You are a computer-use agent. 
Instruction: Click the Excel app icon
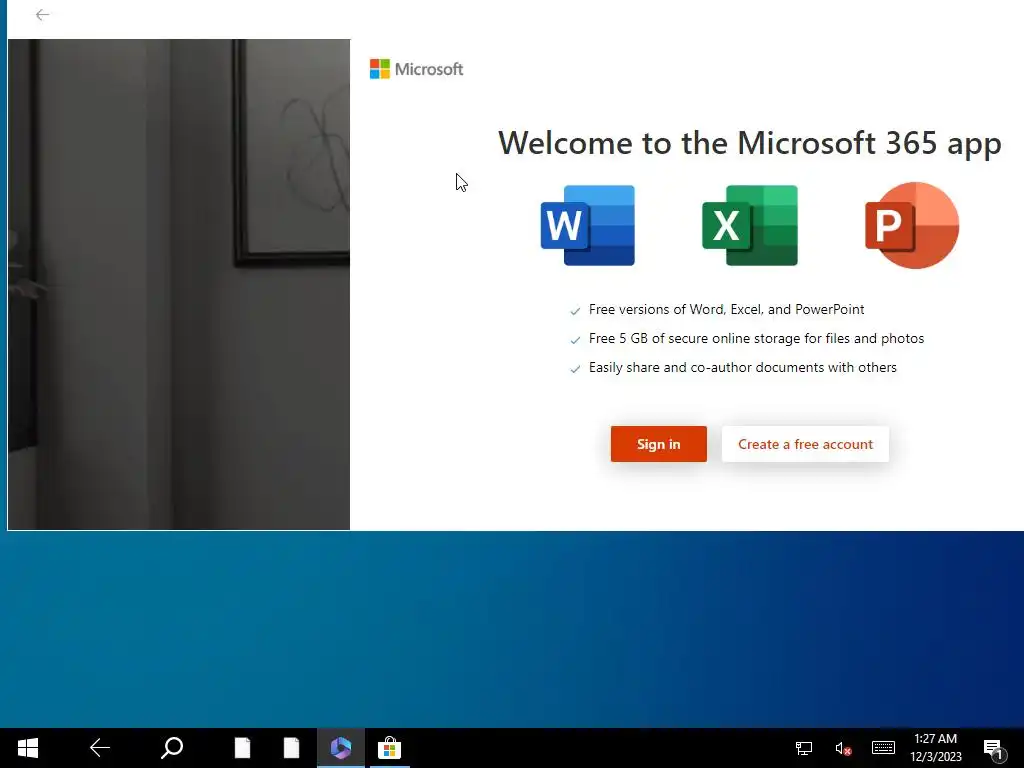coord(750,225)
